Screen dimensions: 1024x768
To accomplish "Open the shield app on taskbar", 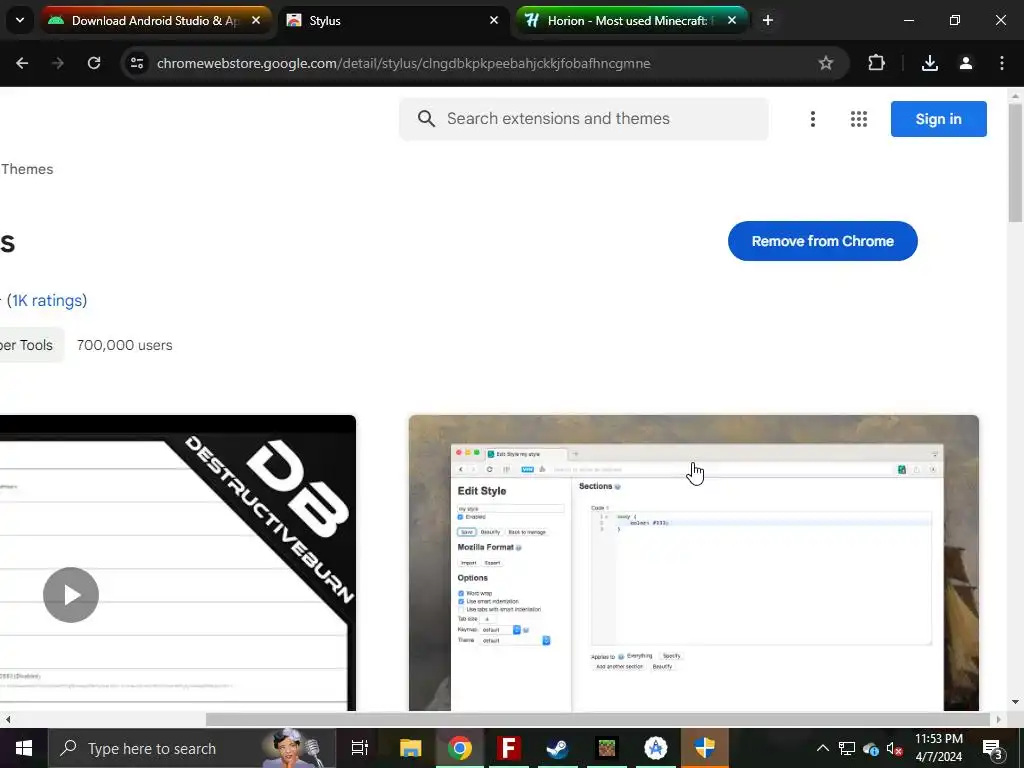I will click(x=705, y=748).
